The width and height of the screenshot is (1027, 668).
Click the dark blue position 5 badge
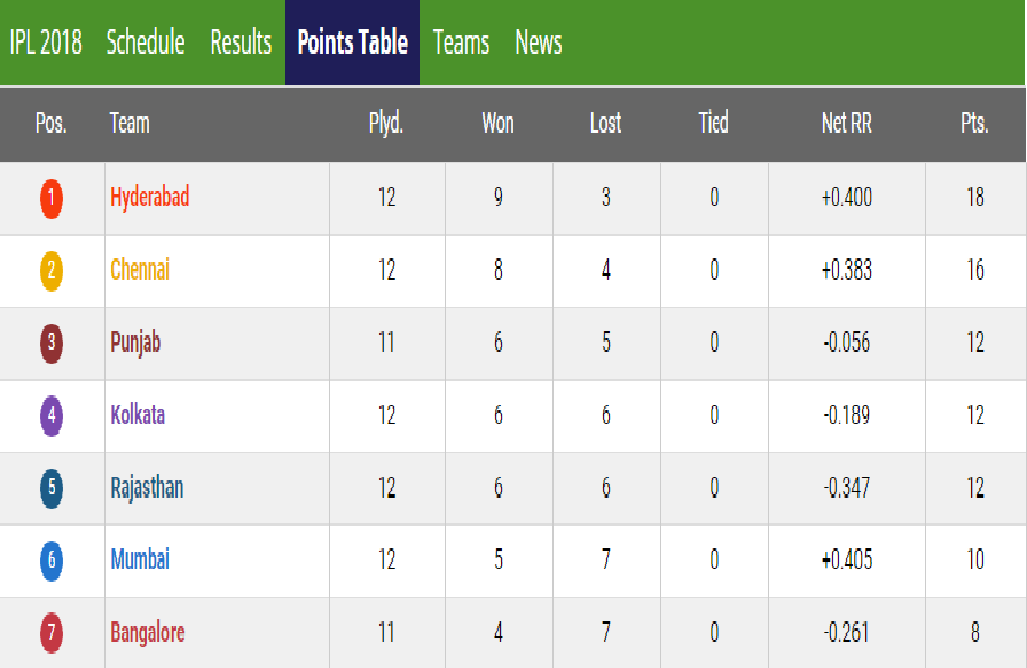tap(51, 489)
